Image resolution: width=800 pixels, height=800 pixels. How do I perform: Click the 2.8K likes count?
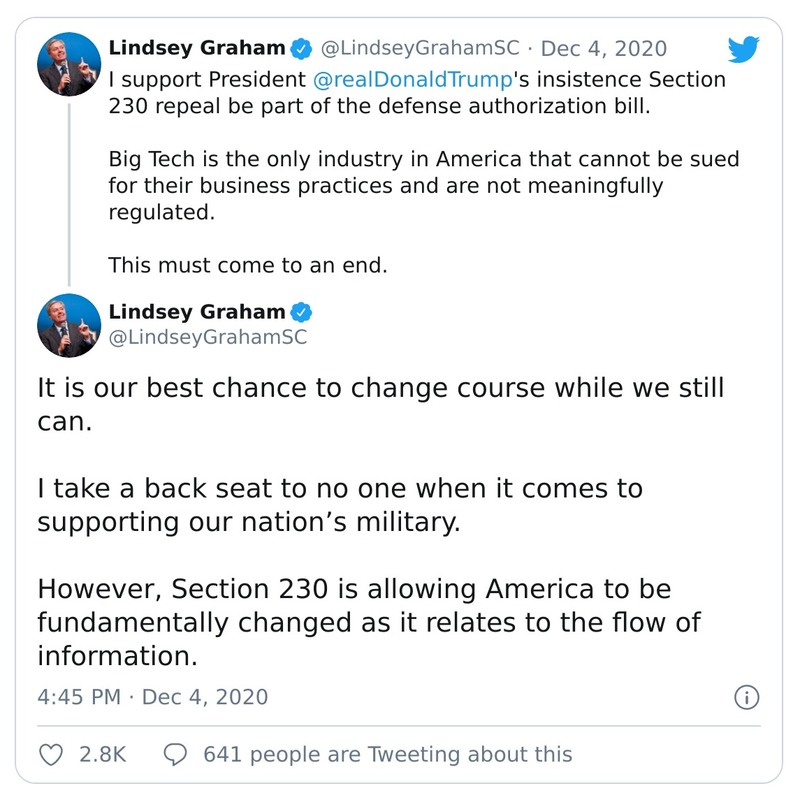[102, 754]
